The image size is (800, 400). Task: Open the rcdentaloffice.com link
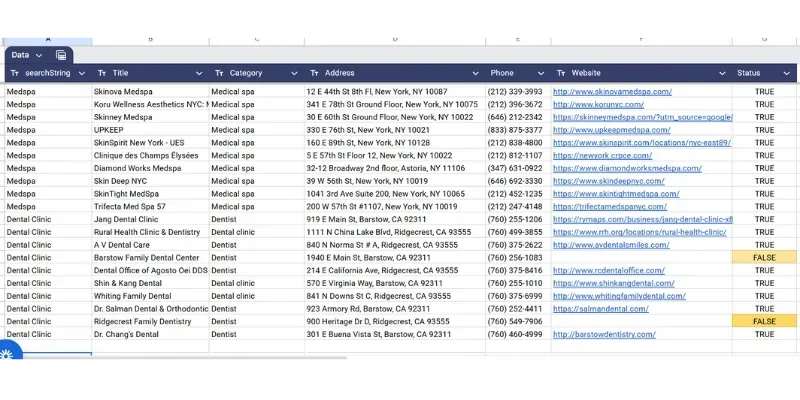click(x=609, y=271)
